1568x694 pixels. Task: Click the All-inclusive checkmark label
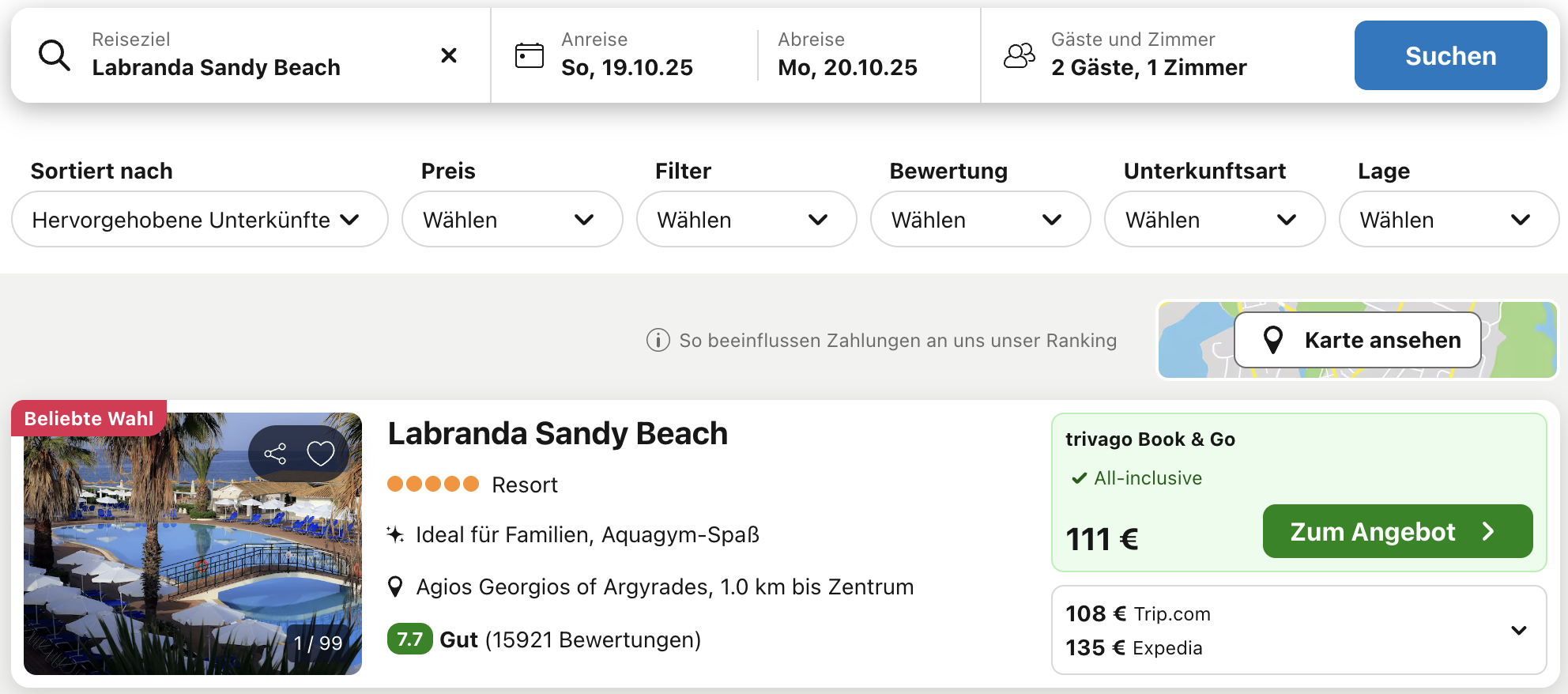[1136, 478]
